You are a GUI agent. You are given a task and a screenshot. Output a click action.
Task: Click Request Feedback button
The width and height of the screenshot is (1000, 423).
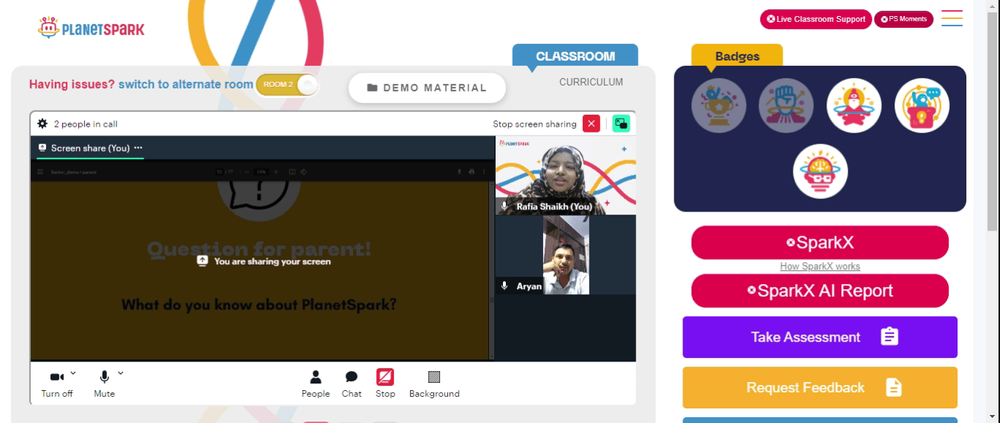(x=820, y=387)
